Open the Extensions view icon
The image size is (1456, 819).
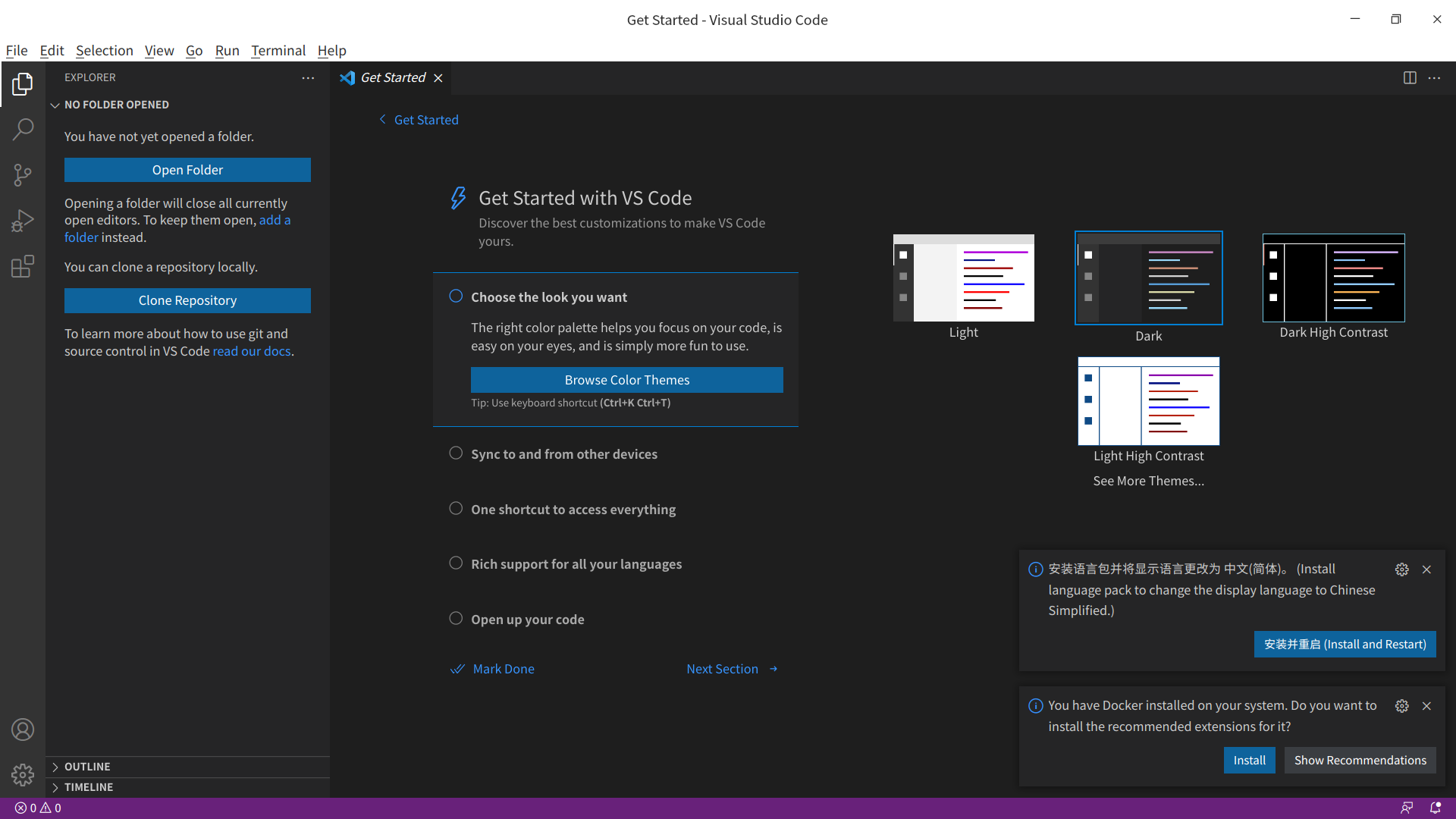[23, 266]
